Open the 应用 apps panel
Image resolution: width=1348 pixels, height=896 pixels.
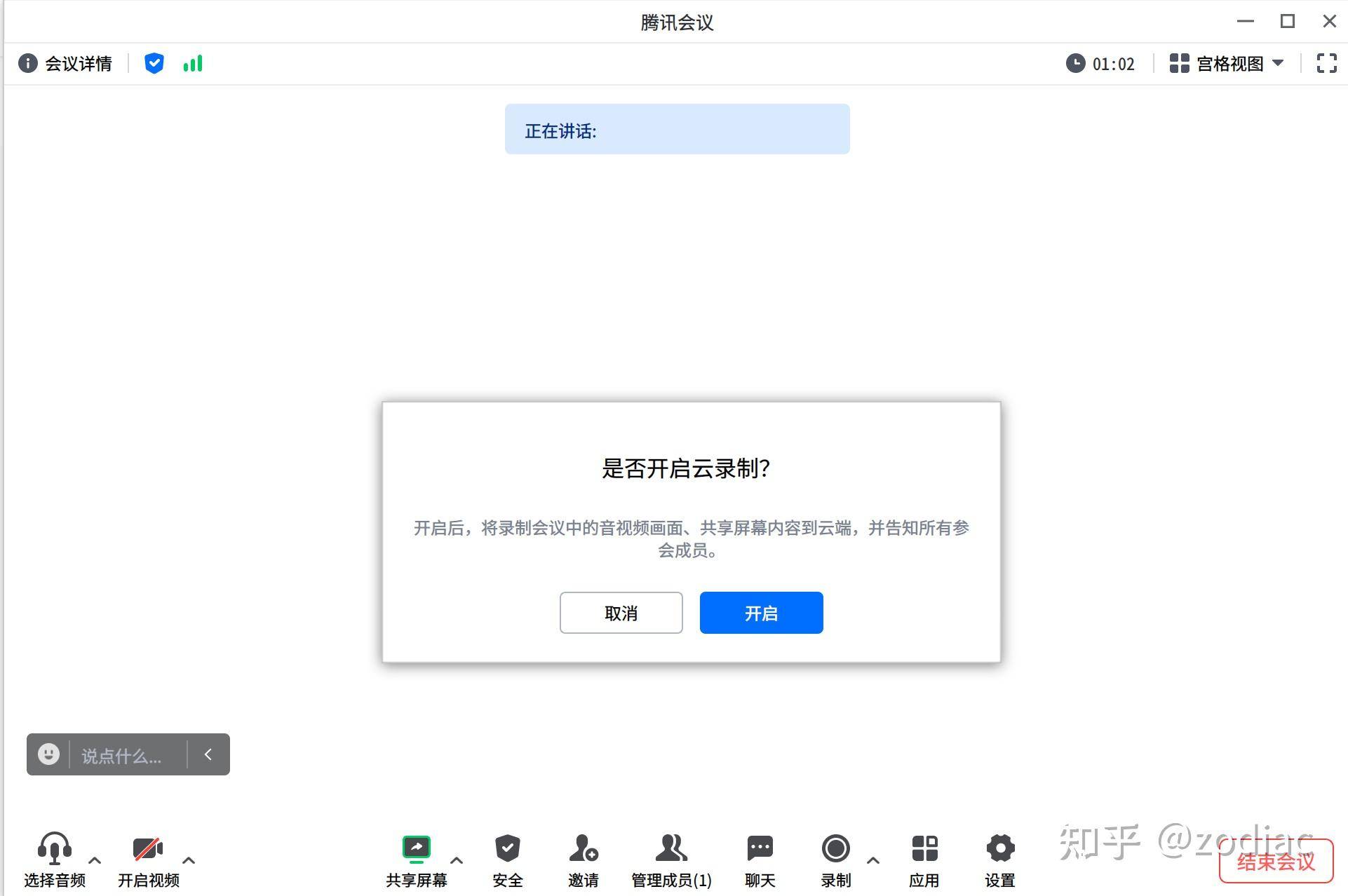pos(924,860)
